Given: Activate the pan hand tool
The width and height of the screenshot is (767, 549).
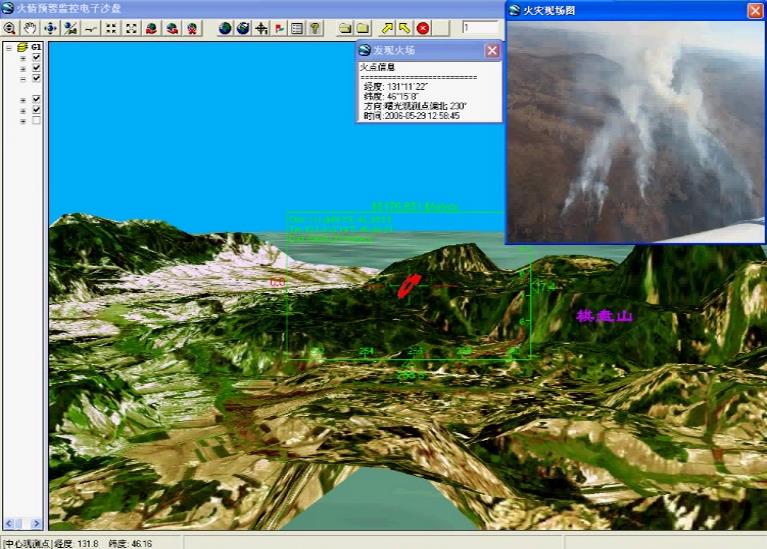Looking at the screenshot, I should [29, 28].
